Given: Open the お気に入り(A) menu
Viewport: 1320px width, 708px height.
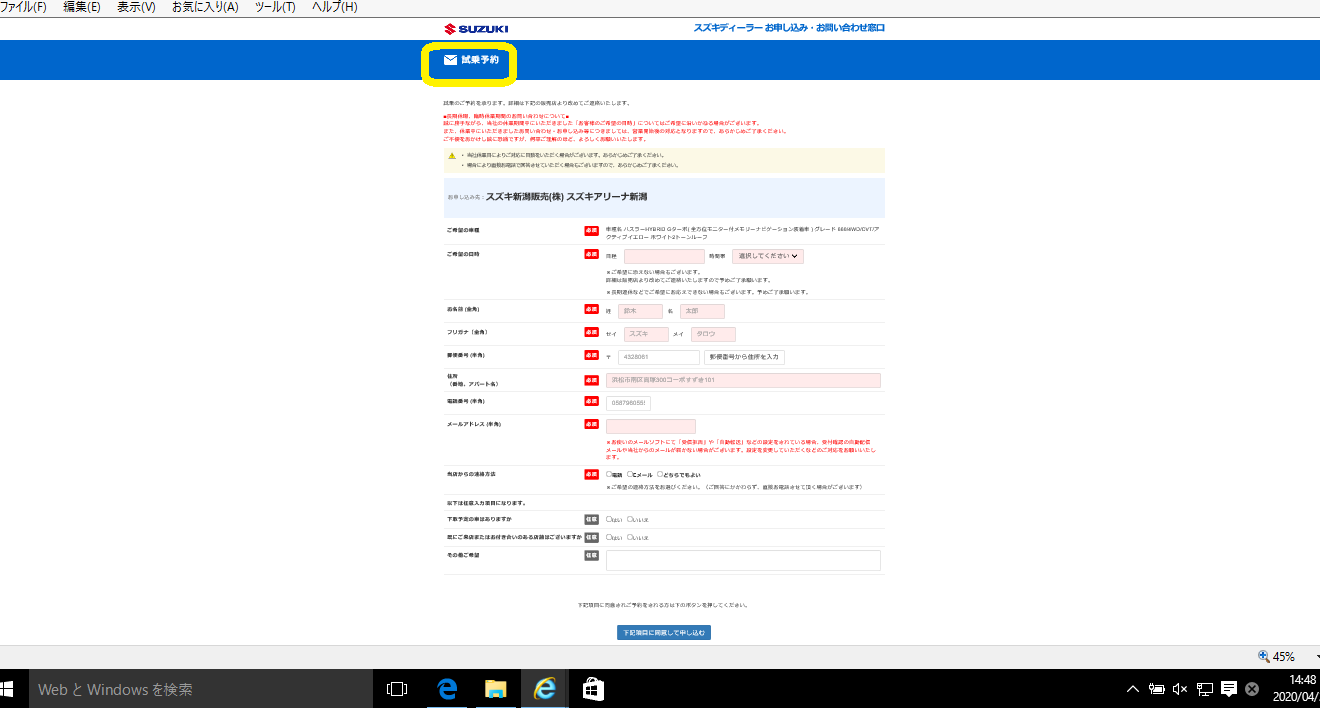Looking at the screenshot, I should (205, 7).
